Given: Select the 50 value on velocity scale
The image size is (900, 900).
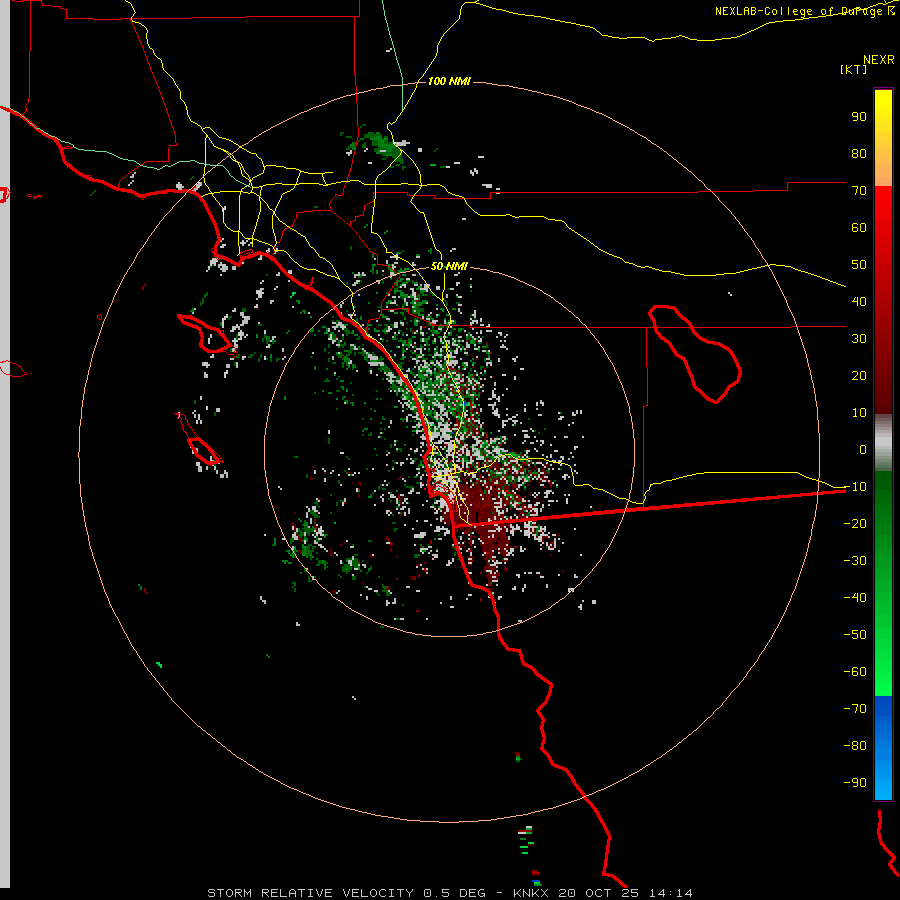Looking at the screenshot, I should pyautogui.click(x=859, y=265).
